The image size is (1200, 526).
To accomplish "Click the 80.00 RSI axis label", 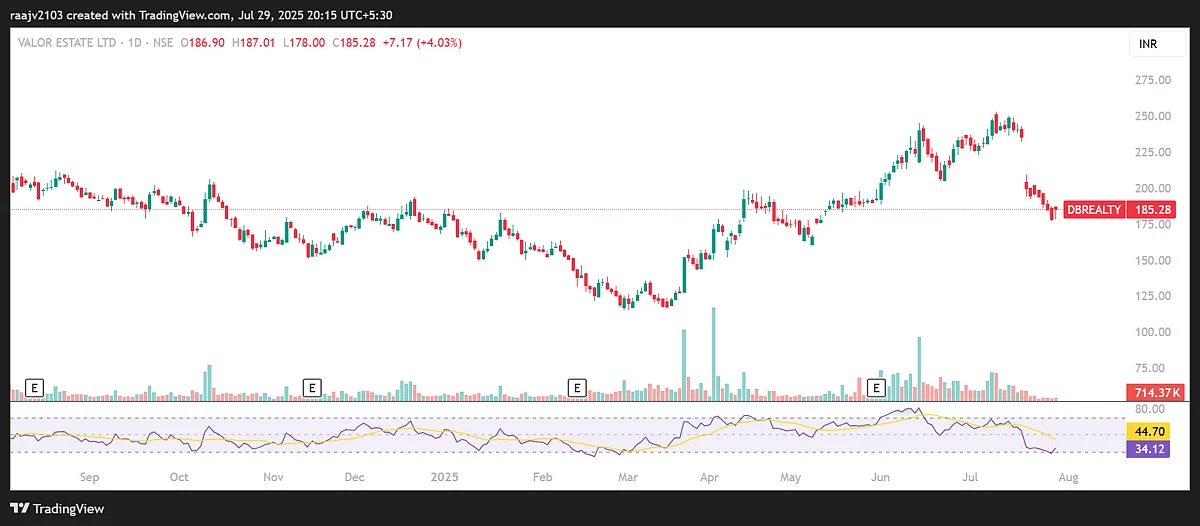I will (1150, 409).
